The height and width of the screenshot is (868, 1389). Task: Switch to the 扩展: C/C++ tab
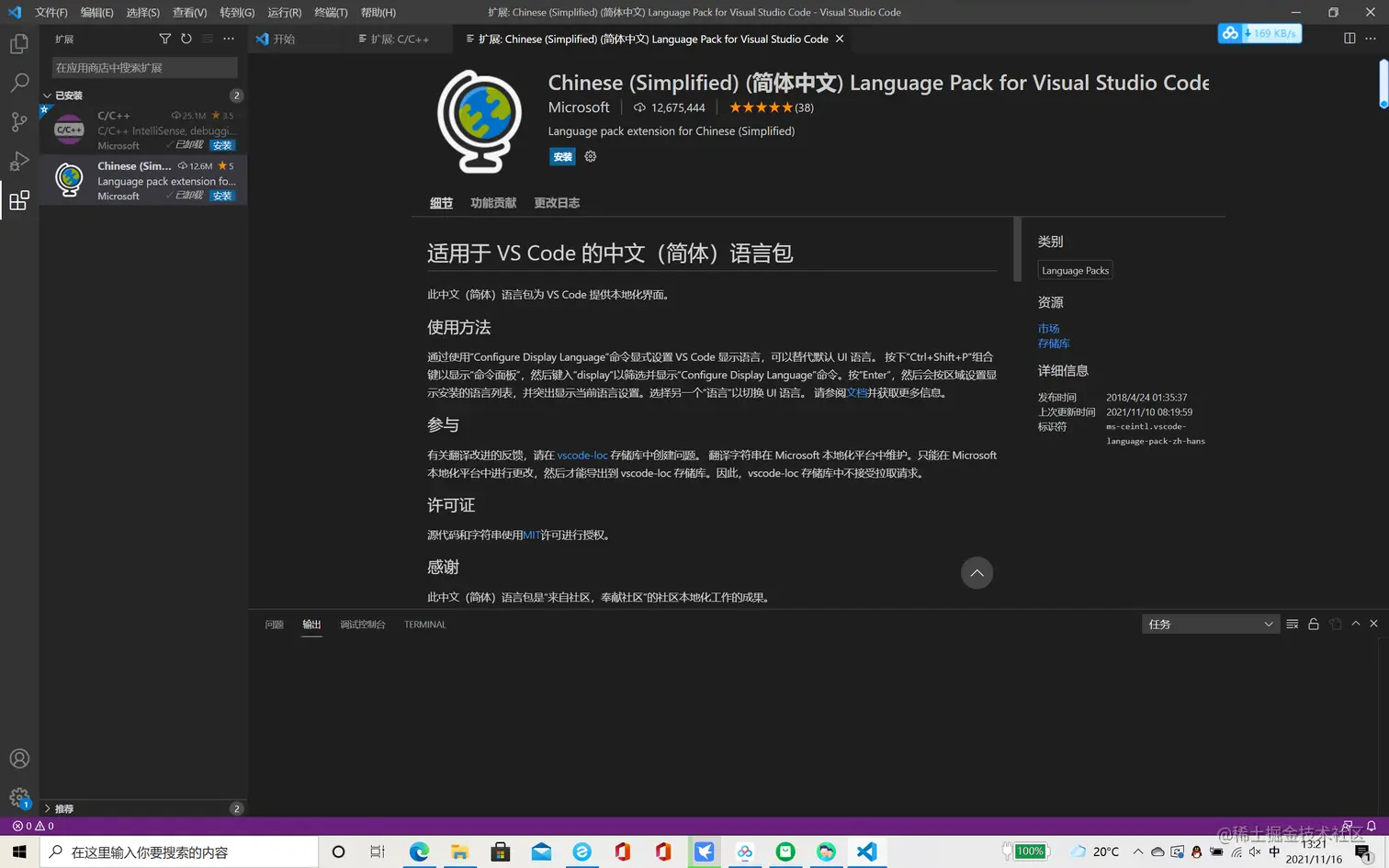click(x=400, y=39)
